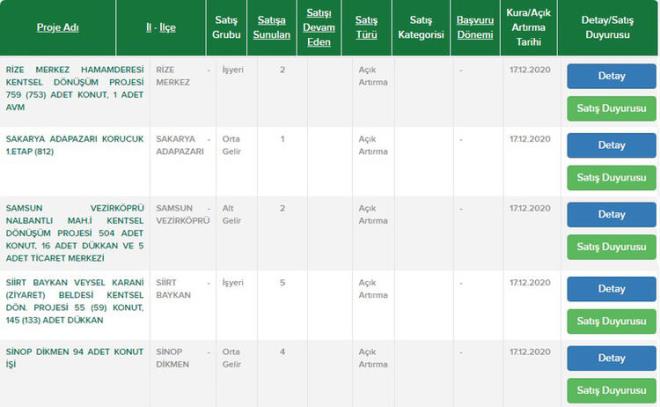Open Detay for Rize Hamamderesi project
The width and height of the screenshot is (660, 407).
(611, 76)
